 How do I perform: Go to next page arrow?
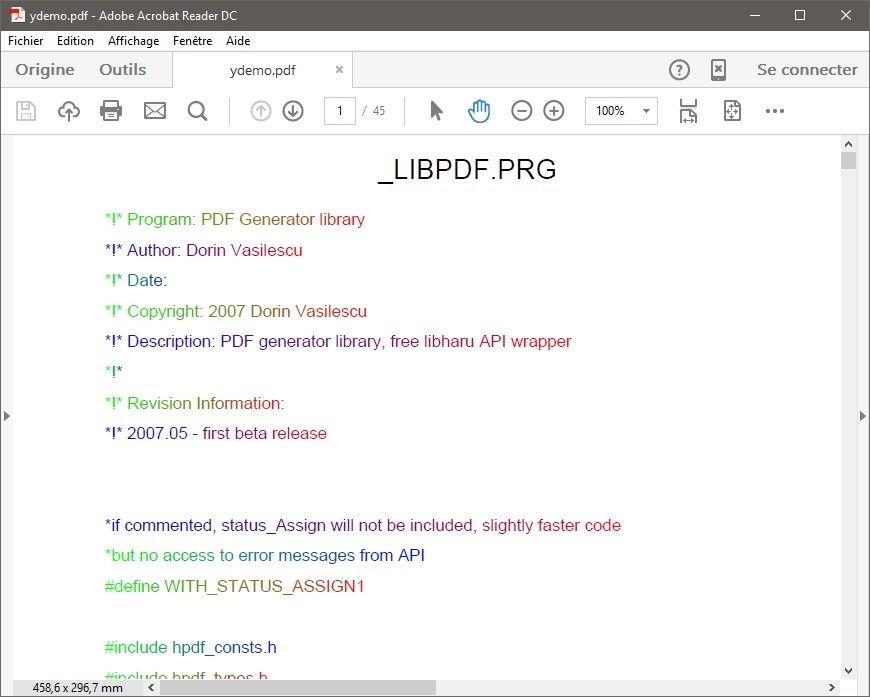click(293, 111)
